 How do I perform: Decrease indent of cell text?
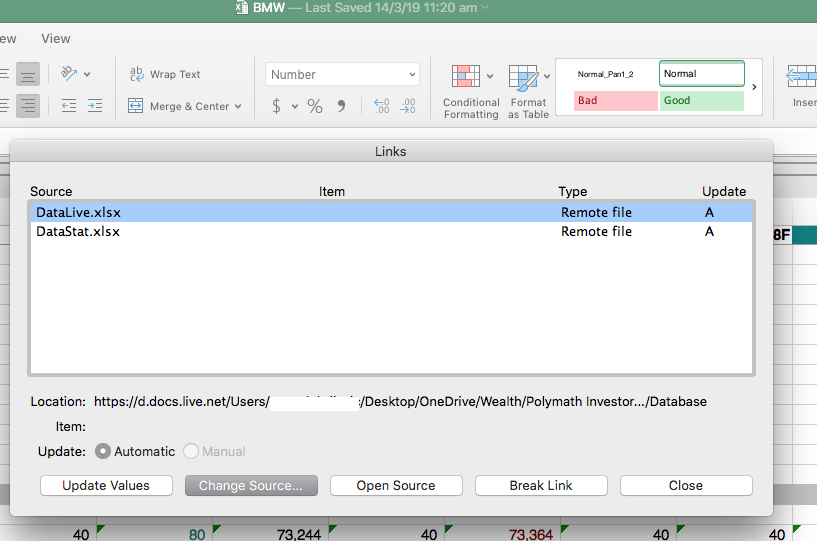tap(69, 106)
